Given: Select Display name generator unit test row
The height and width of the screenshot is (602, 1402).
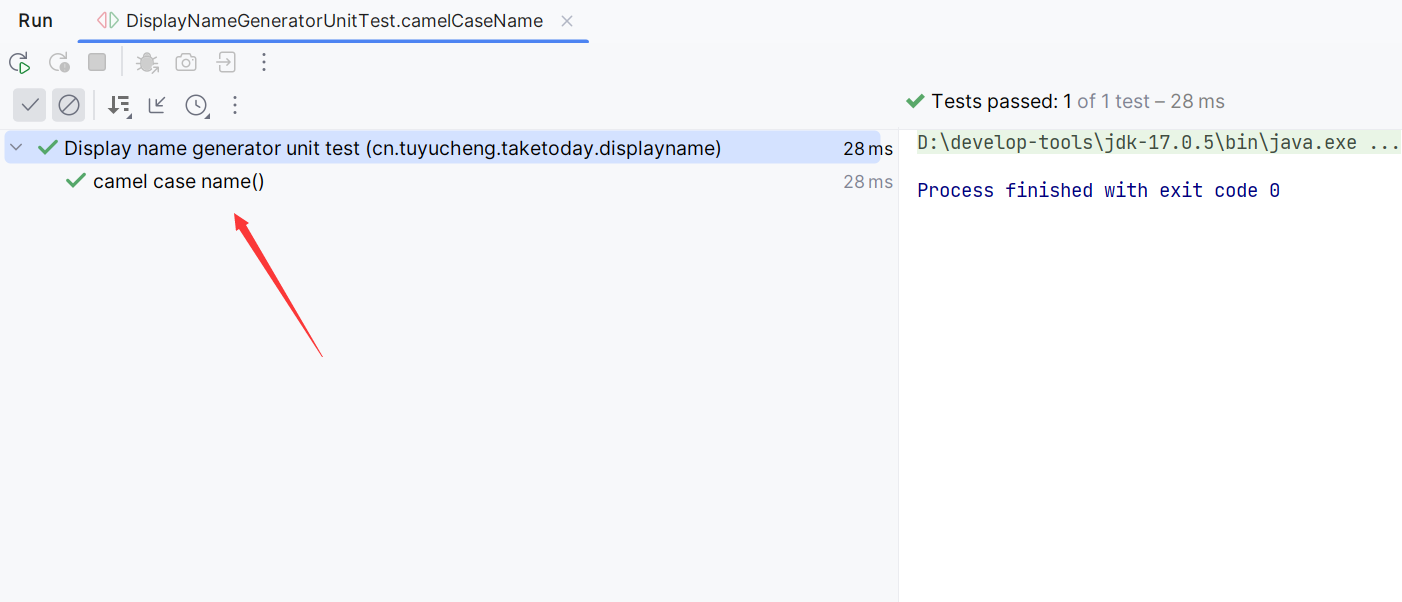Looking at the screenshot, I should point(442,148).
